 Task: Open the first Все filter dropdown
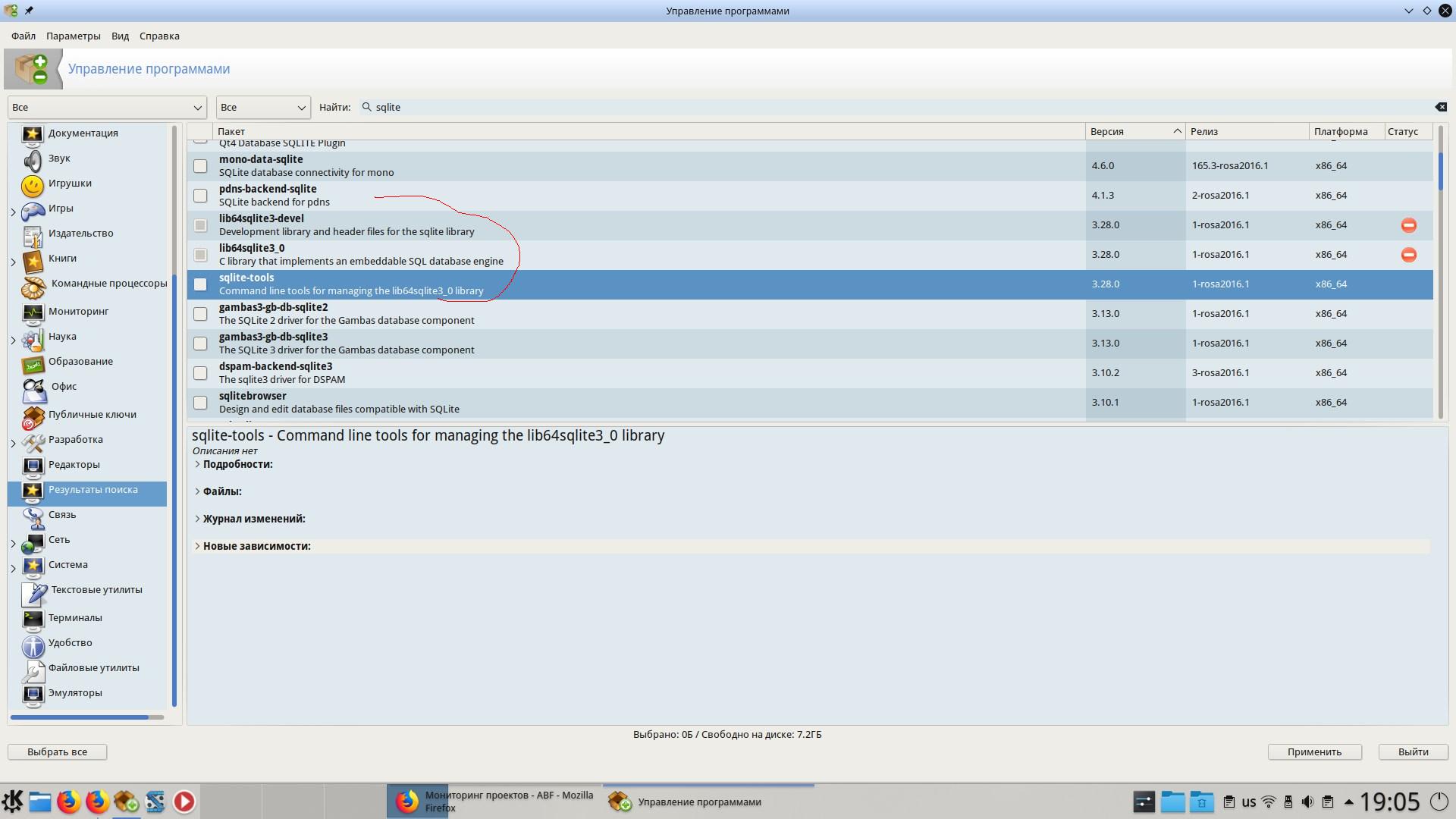coord(107,107)
